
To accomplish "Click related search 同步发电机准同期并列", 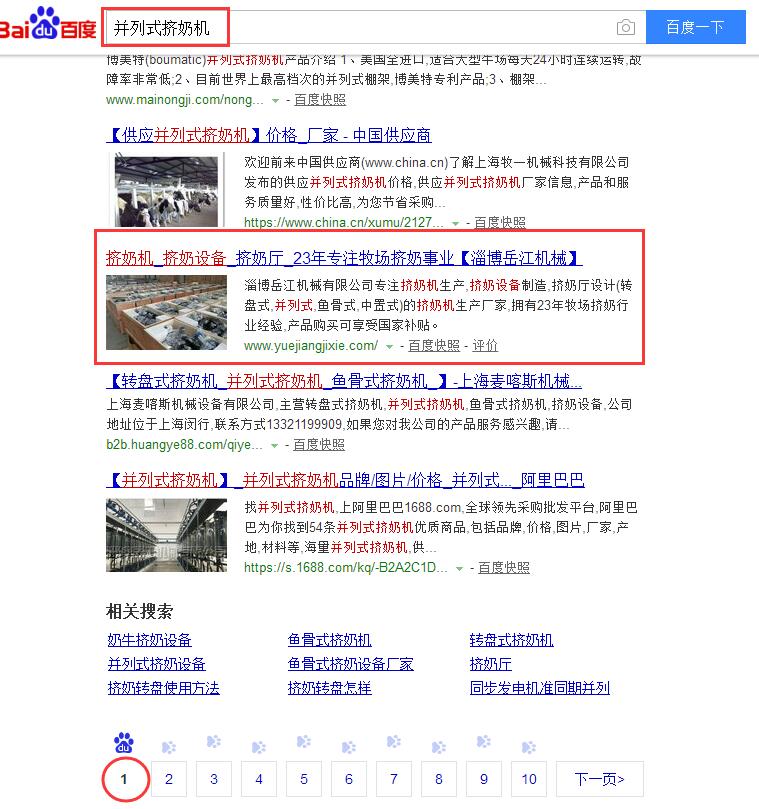I will point(540,688).
